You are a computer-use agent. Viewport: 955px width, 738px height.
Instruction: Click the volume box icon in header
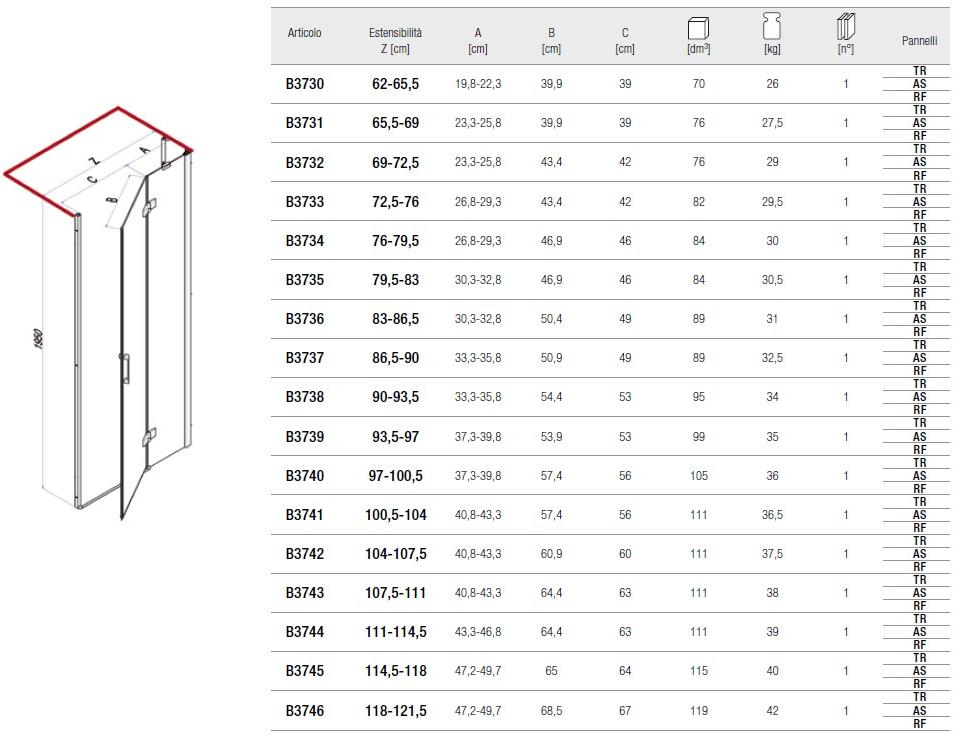[x=699, y=27]
